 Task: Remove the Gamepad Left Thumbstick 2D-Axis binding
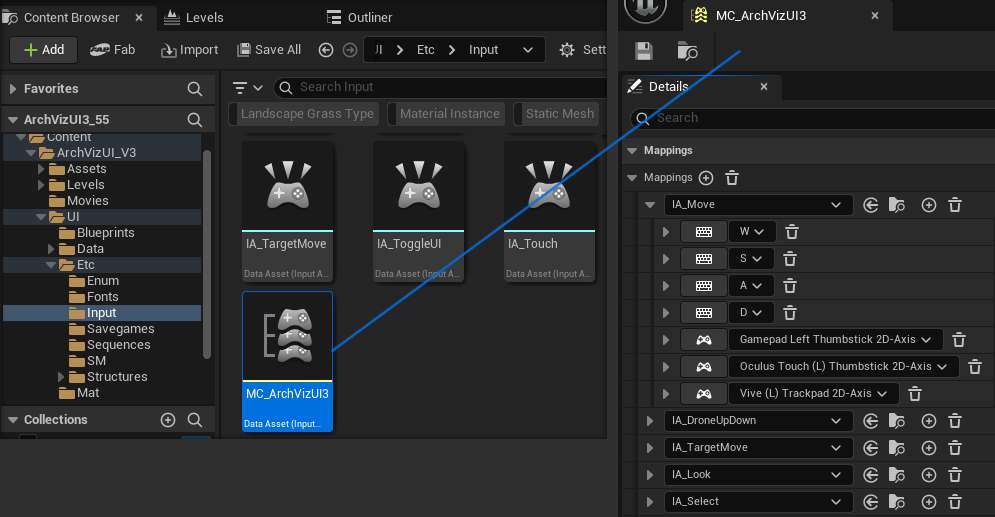click(959, 340)
